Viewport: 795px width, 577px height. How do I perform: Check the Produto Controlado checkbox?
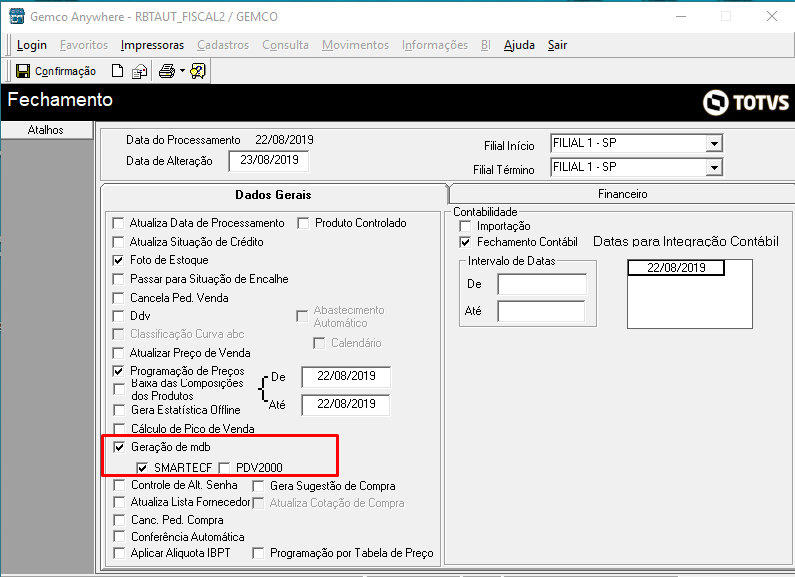click(x=303, y=223)
